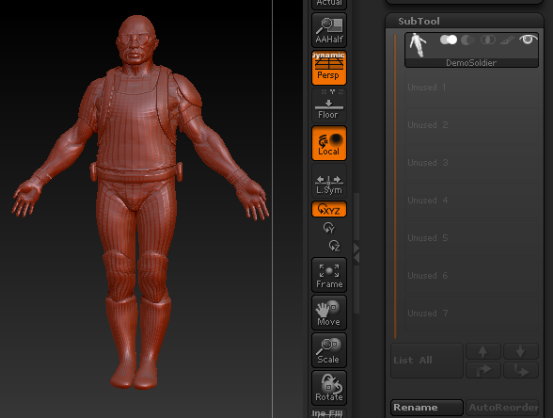
Task: Select next subtool down arrow
Action: click(x=520, y=352)
